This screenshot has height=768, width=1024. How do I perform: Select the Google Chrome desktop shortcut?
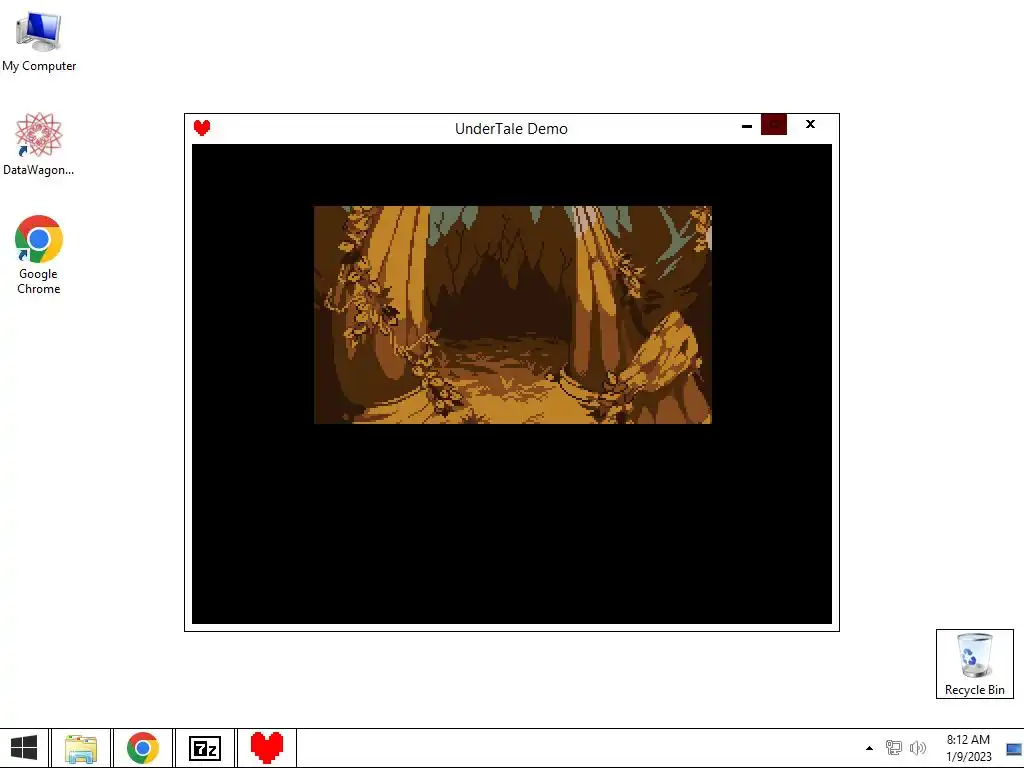39,255
